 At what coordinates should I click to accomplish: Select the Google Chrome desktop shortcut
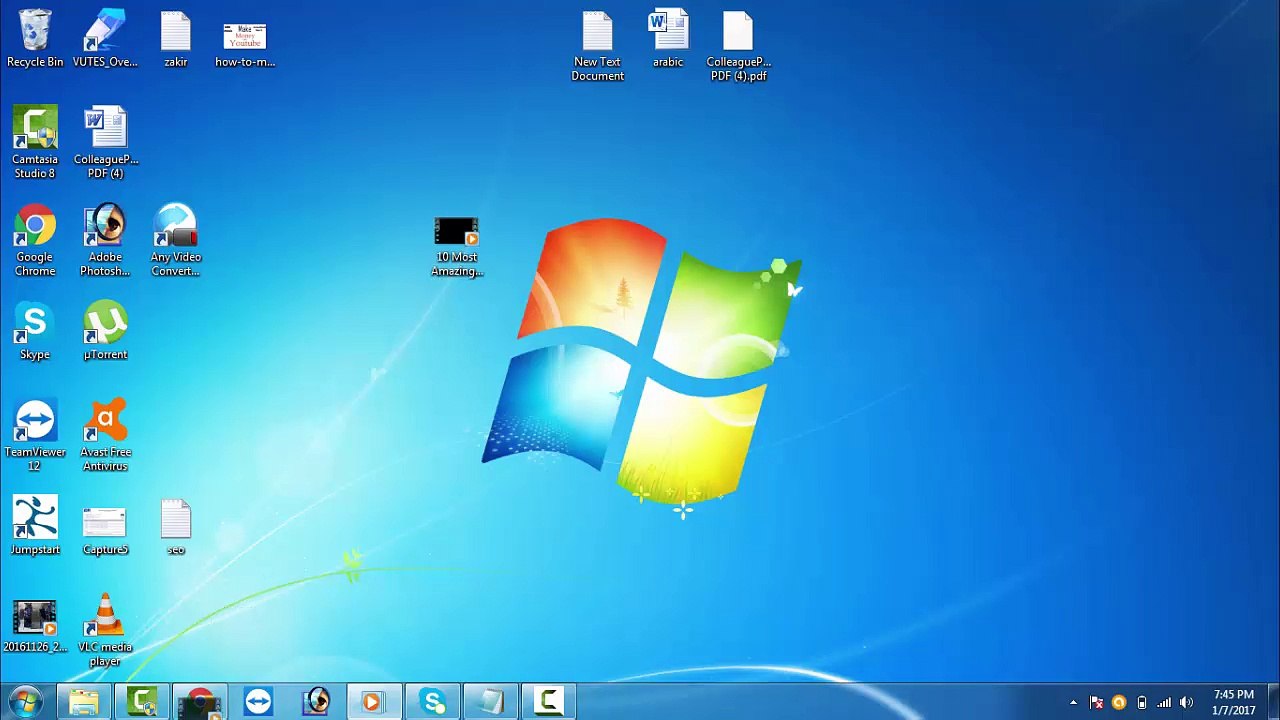coord(35,241)
